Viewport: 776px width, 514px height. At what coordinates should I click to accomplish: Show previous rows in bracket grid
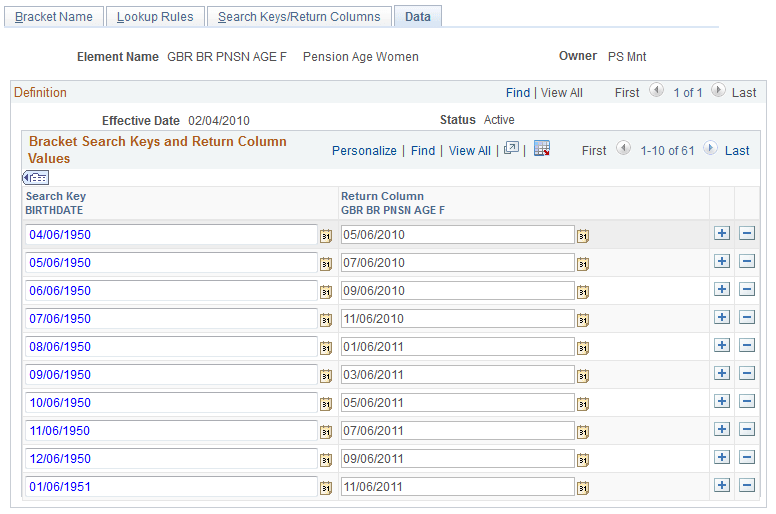tap(624, 148)
